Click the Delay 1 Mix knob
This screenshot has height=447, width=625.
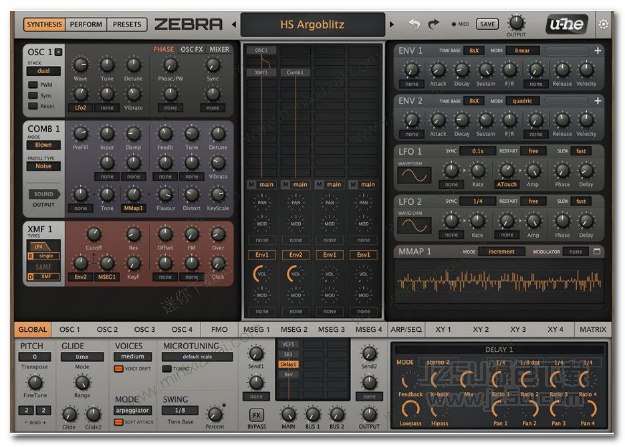tap(468, 380)
